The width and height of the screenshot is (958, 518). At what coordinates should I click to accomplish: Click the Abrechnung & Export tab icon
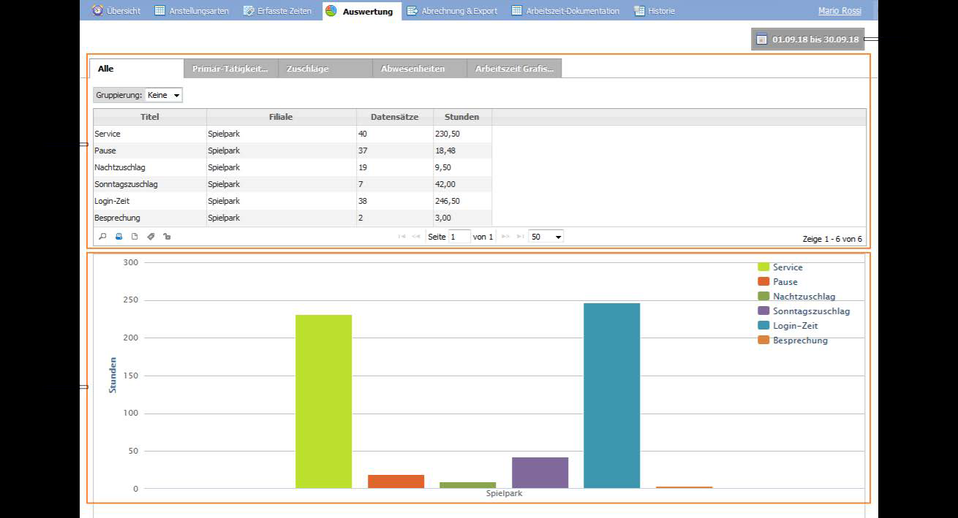[x=412, y=10]
